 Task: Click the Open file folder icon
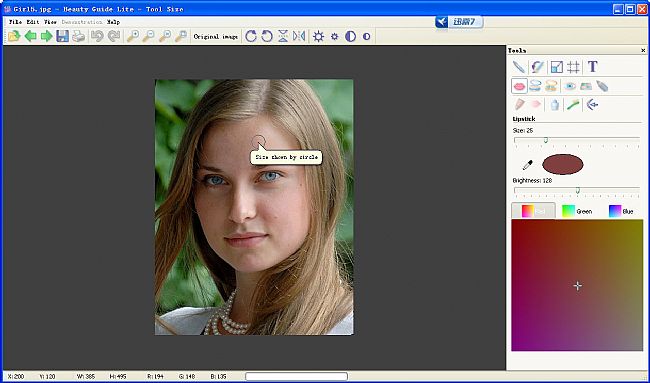[14, 36]
